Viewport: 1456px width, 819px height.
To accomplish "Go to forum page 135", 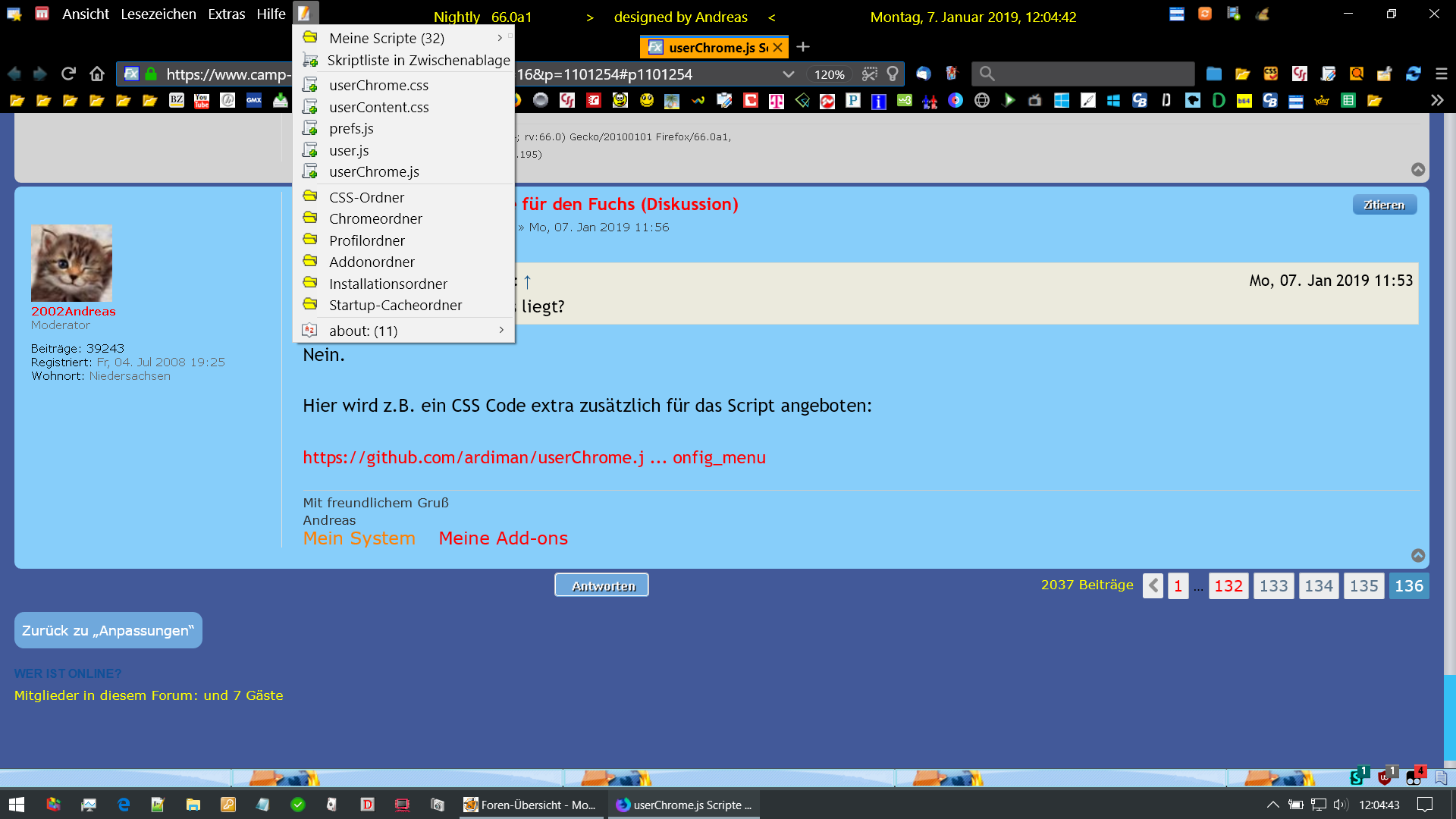I will coord(1363,585).
